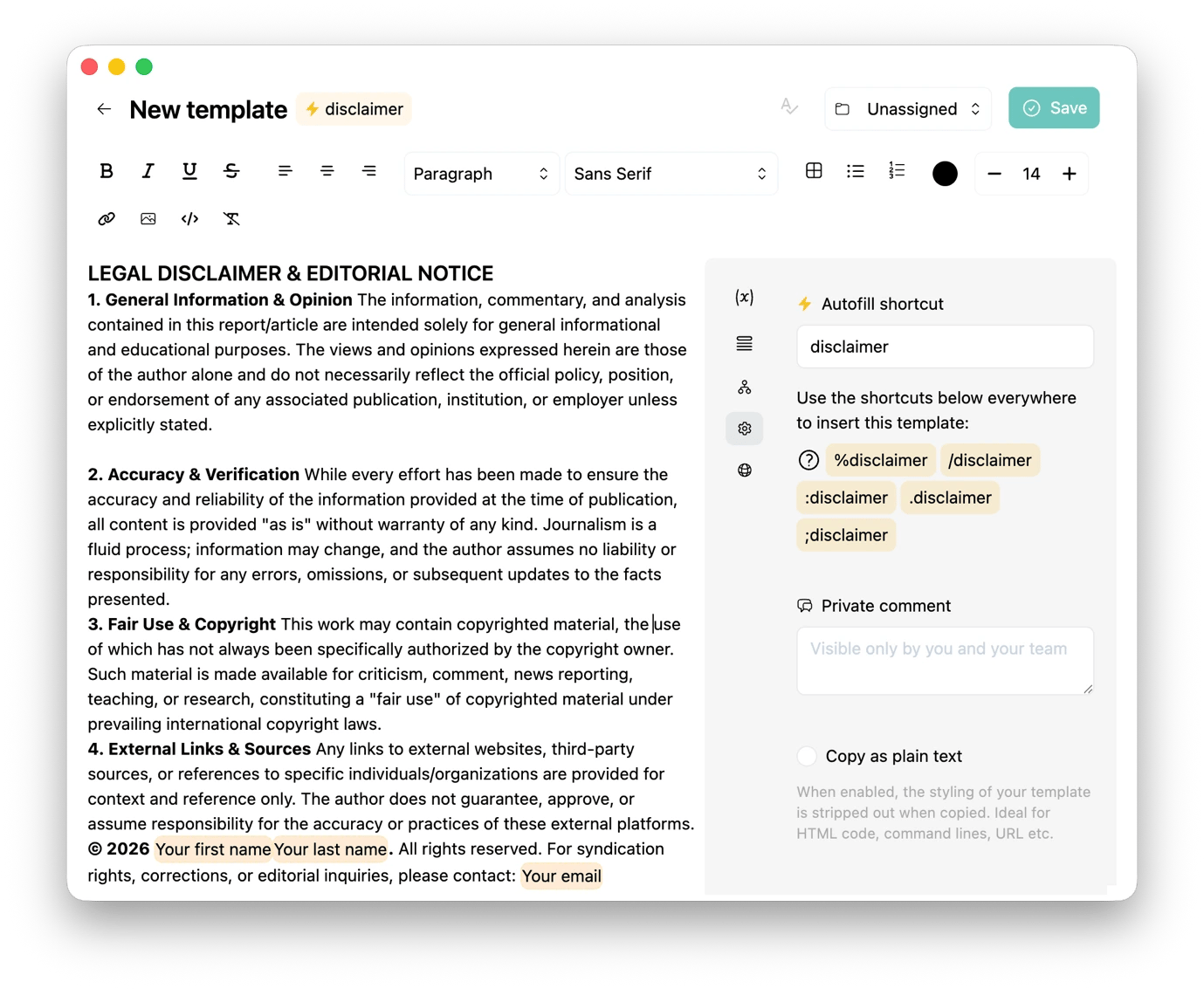The width and height of the screenshot is (1204, 989).
Task: Maximize the window with green button
Action: point(144,66)
